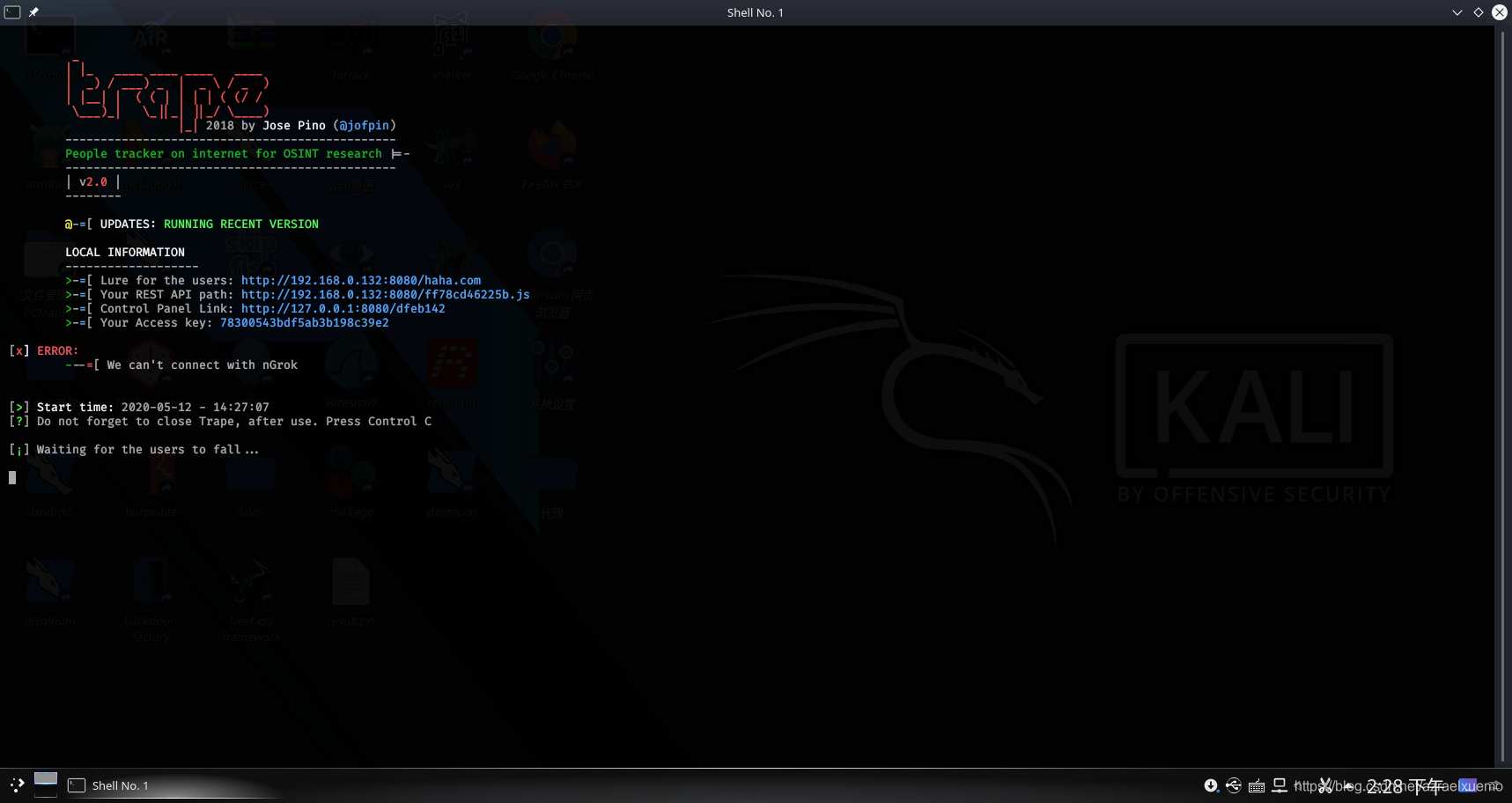Click the virtual desktop pager in taskbar
This screenshot has width=1512, height=803.
[x=46, y=785]
